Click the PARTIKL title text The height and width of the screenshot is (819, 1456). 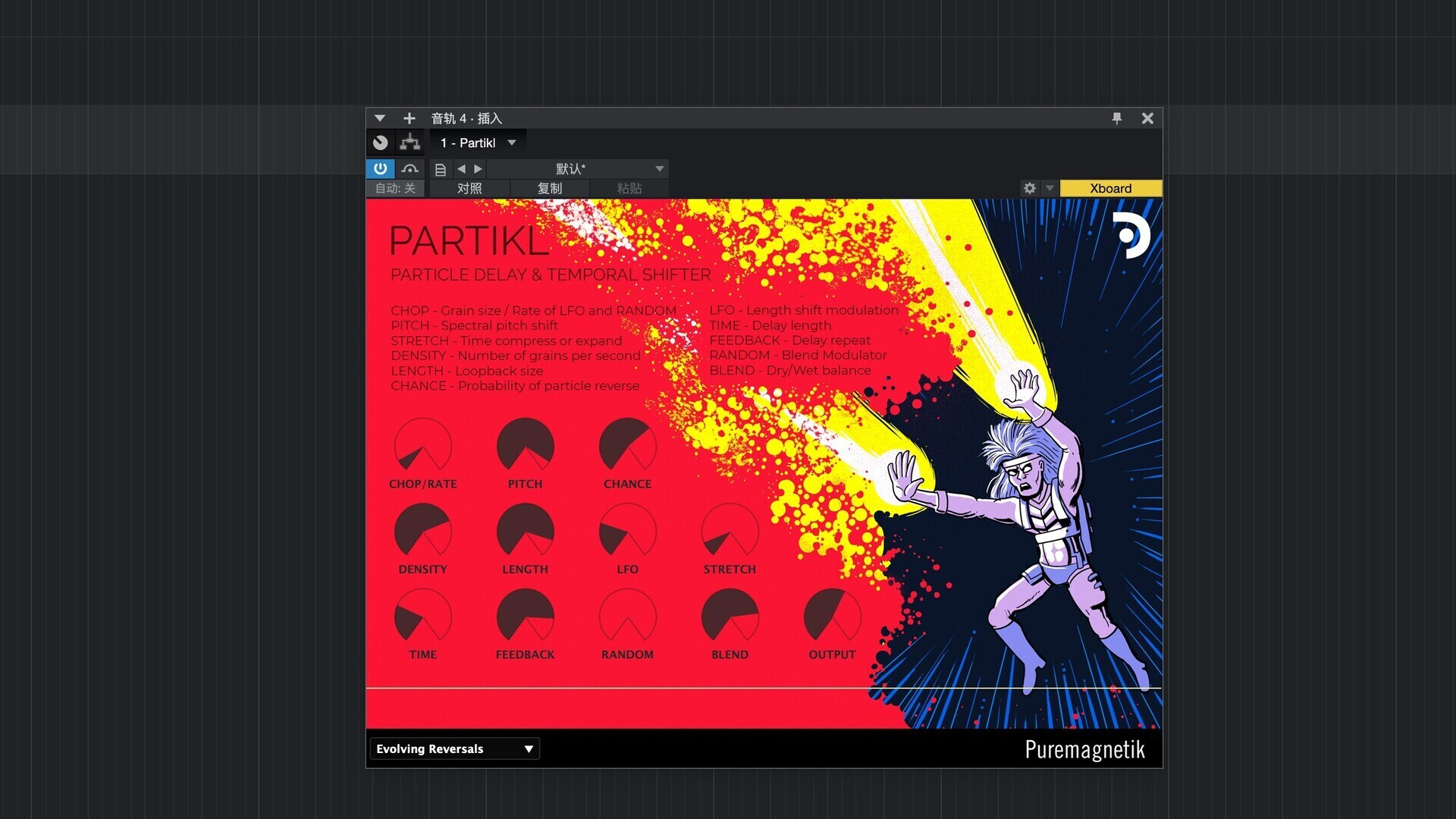point(469,241)
